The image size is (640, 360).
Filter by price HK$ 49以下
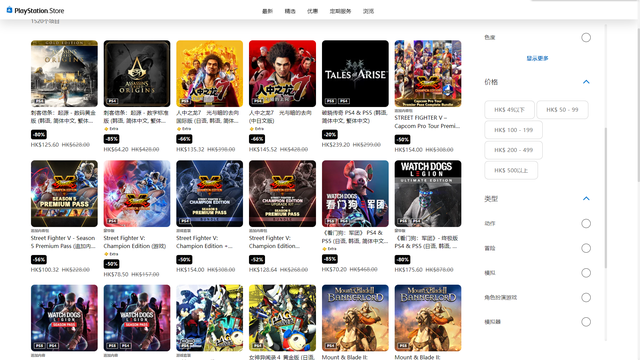pyautogui.click(x=509, y=110)
